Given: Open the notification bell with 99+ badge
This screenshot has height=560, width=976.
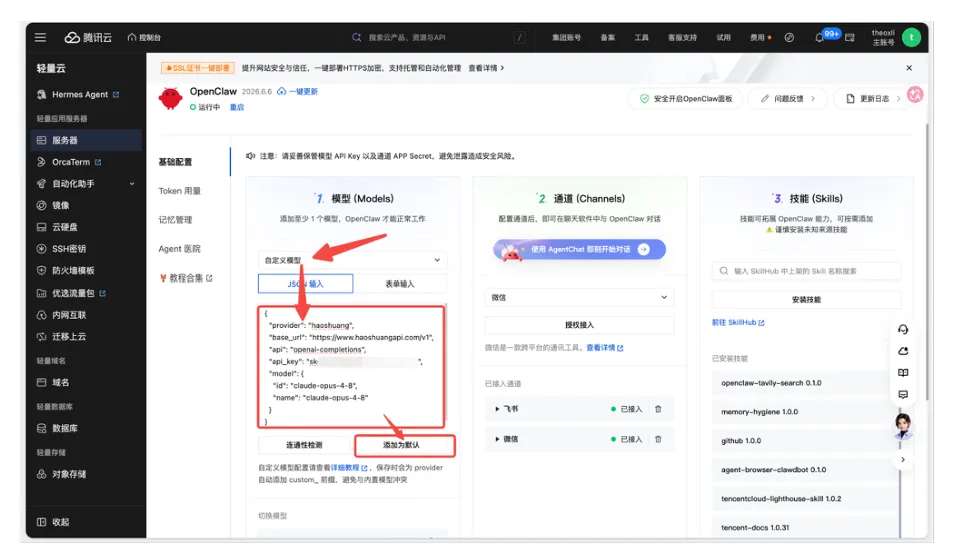Looking at the screenshot, I should pos(820,37).
